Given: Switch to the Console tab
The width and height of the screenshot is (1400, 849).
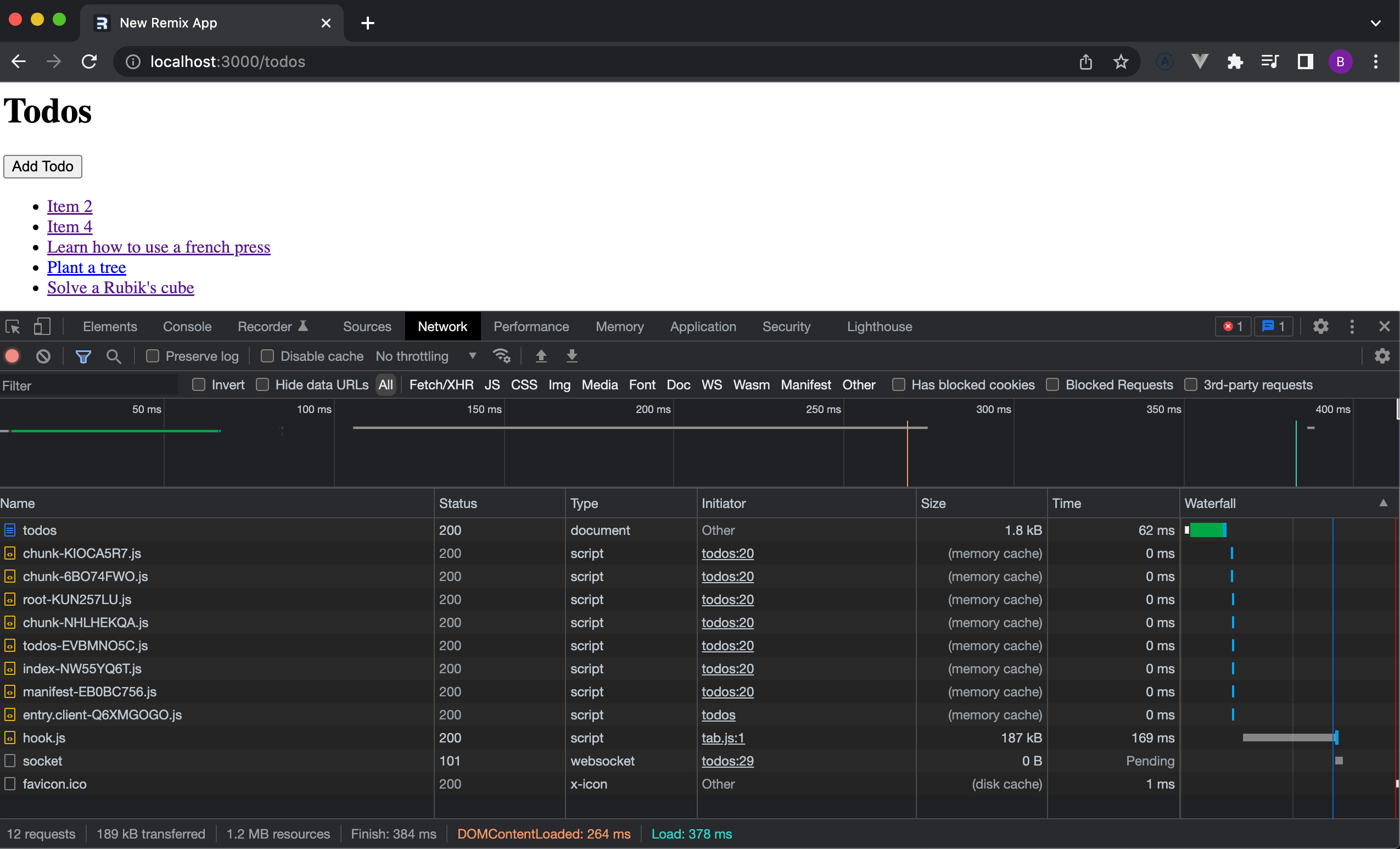Looking at the screenshot, I should (x=187, y=327).
